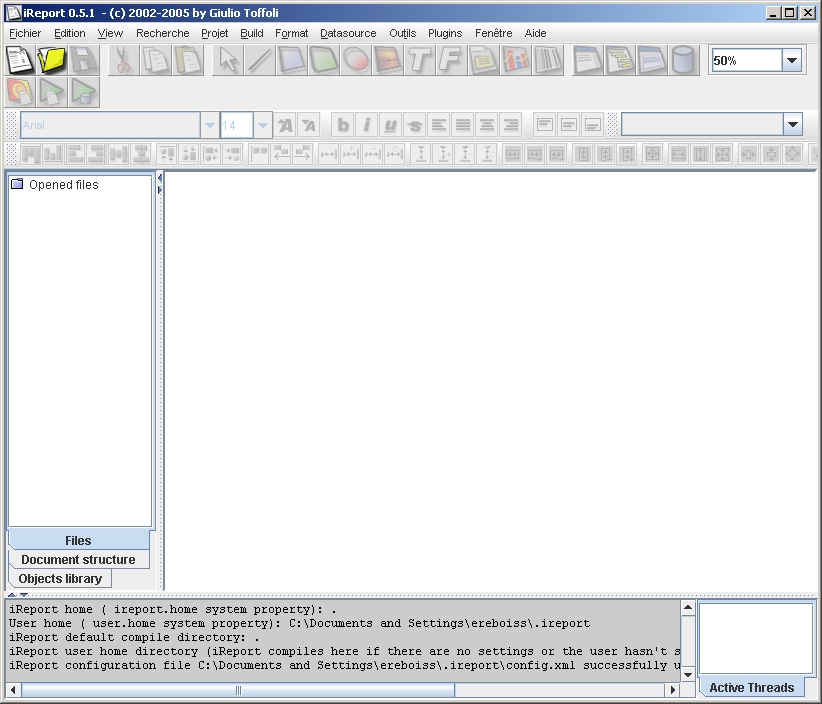The height and width of the screenshot is (704, 822).
Task: Toggle bold text formatting
Action: click(x=343, y=125)
